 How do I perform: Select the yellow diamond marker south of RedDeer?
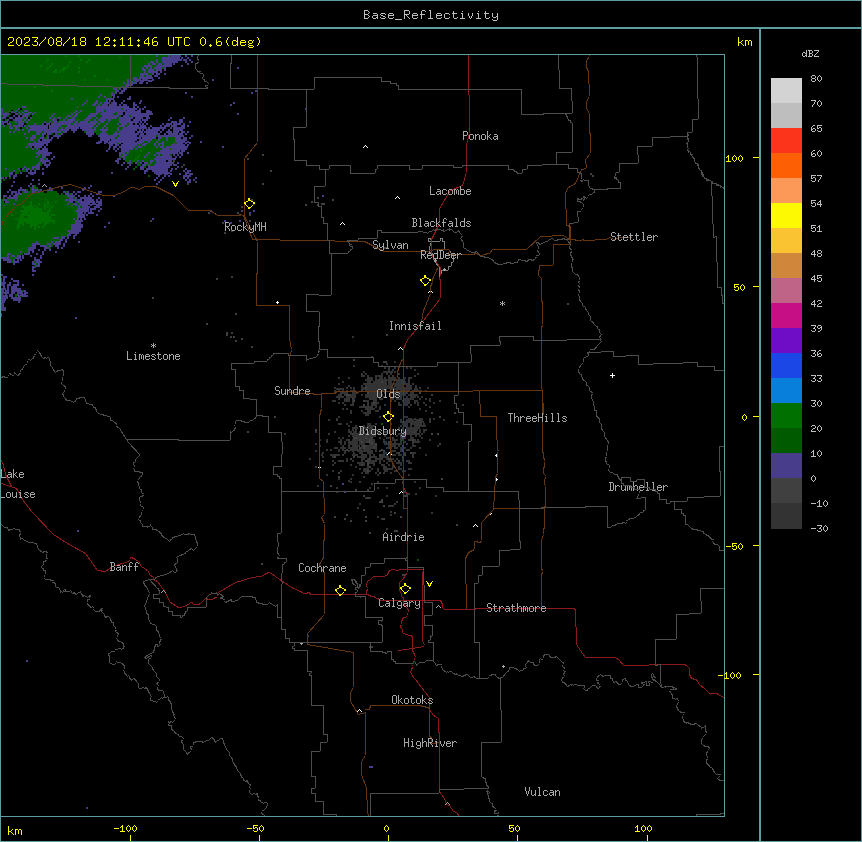coord(425,281)
